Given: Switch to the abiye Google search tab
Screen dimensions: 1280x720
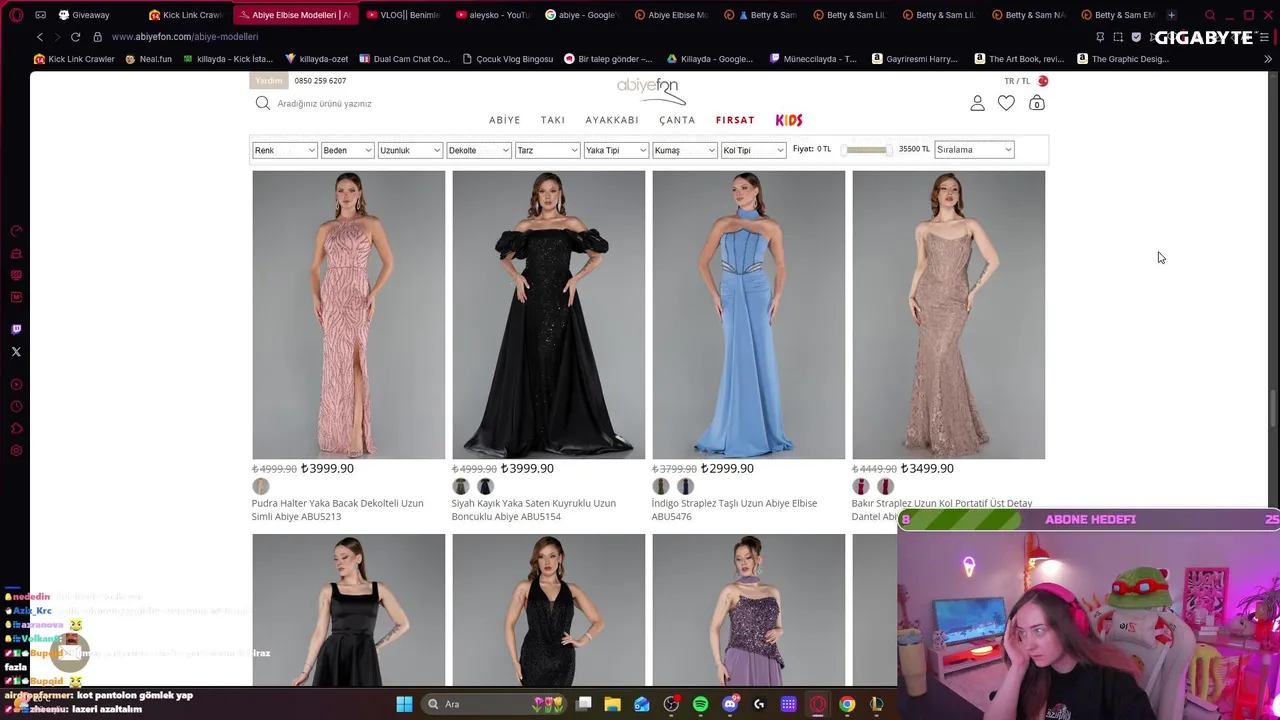Looking at the screenshot, I should (581, 15).
